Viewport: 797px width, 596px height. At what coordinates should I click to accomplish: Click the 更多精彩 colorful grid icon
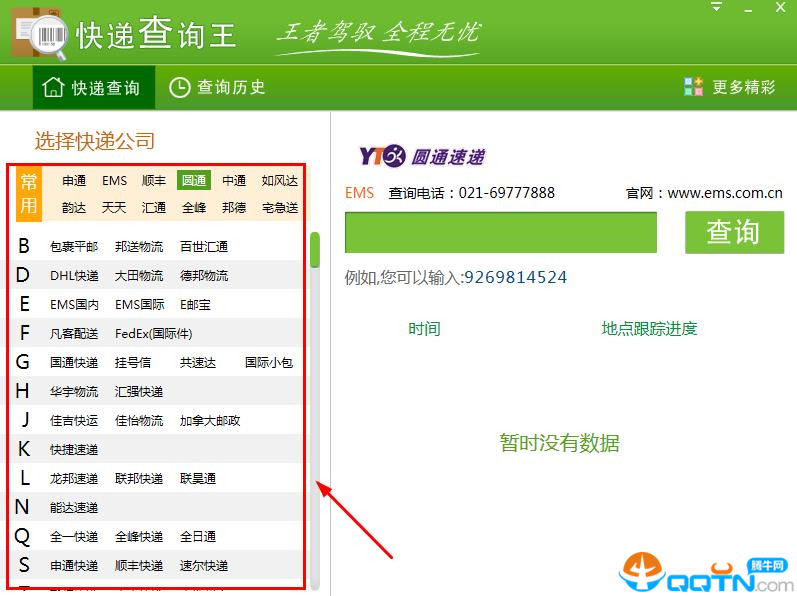[694, 87]
